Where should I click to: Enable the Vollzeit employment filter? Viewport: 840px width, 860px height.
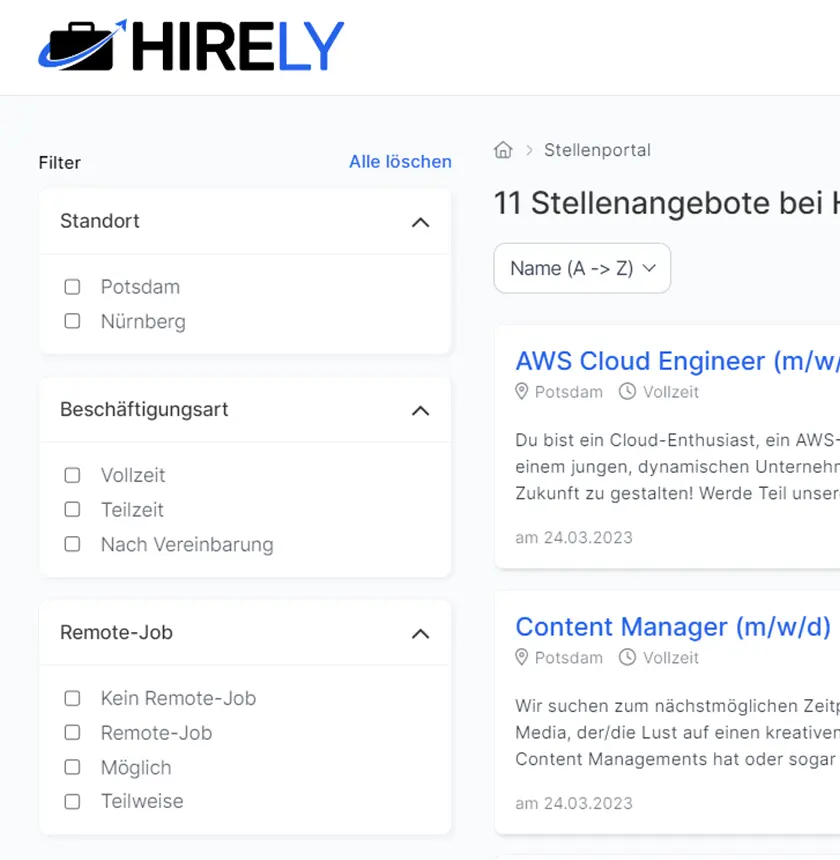tap(72, 475)
